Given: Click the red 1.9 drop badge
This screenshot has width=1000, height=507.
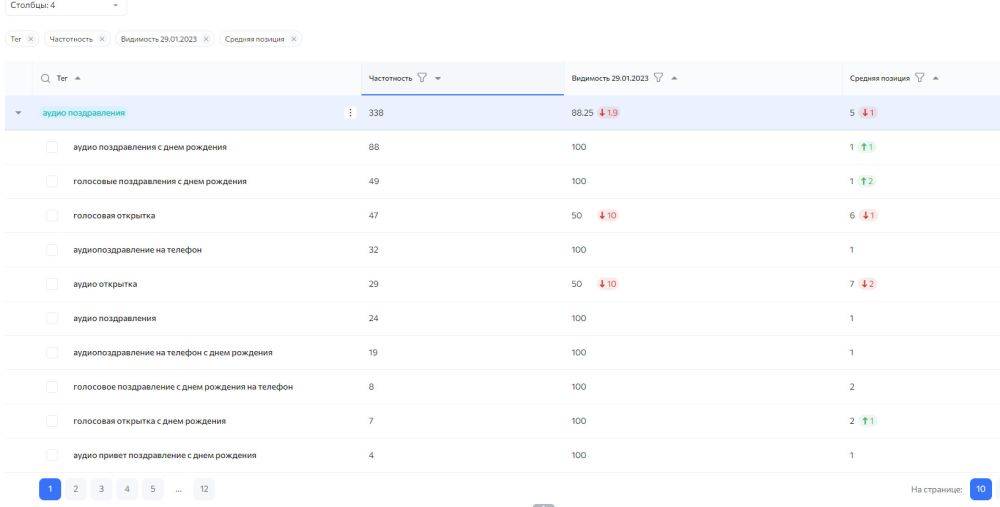Looking at the screenshot, I should point(608,113).
